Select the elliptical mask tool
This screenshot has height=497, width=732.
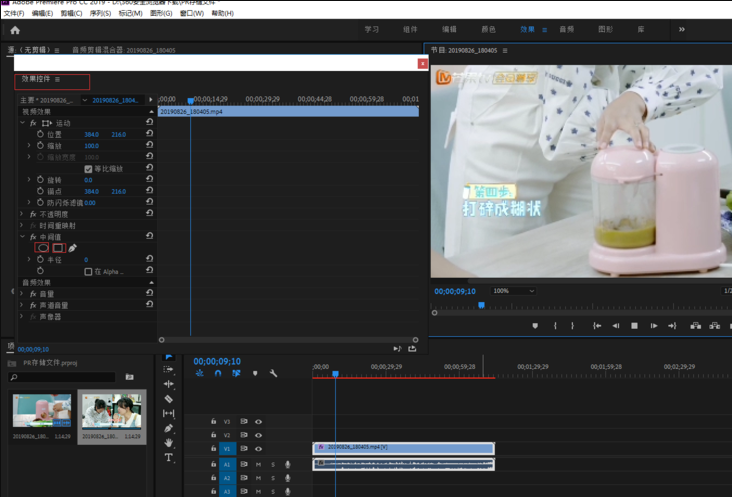pos(42,248)
